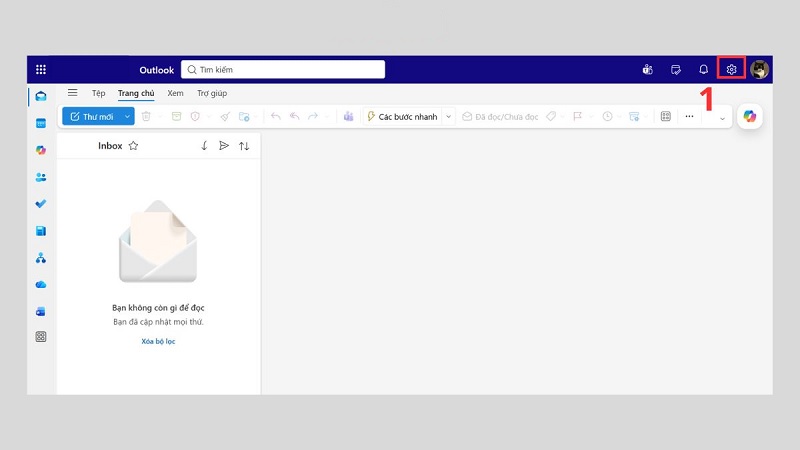Click the Teams share icon in toolbar
This screenshot has height=450, width=800.
[x=348, y=116]
